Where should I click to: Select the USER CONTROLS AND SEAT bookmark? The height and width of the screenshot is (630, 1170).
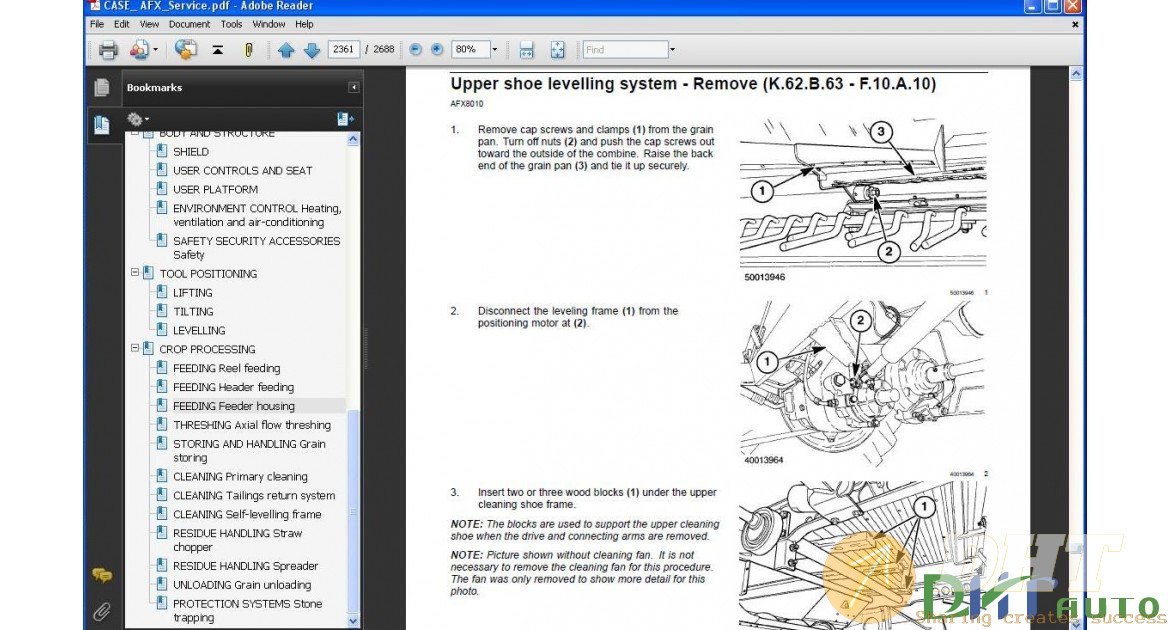click(243, 170)
